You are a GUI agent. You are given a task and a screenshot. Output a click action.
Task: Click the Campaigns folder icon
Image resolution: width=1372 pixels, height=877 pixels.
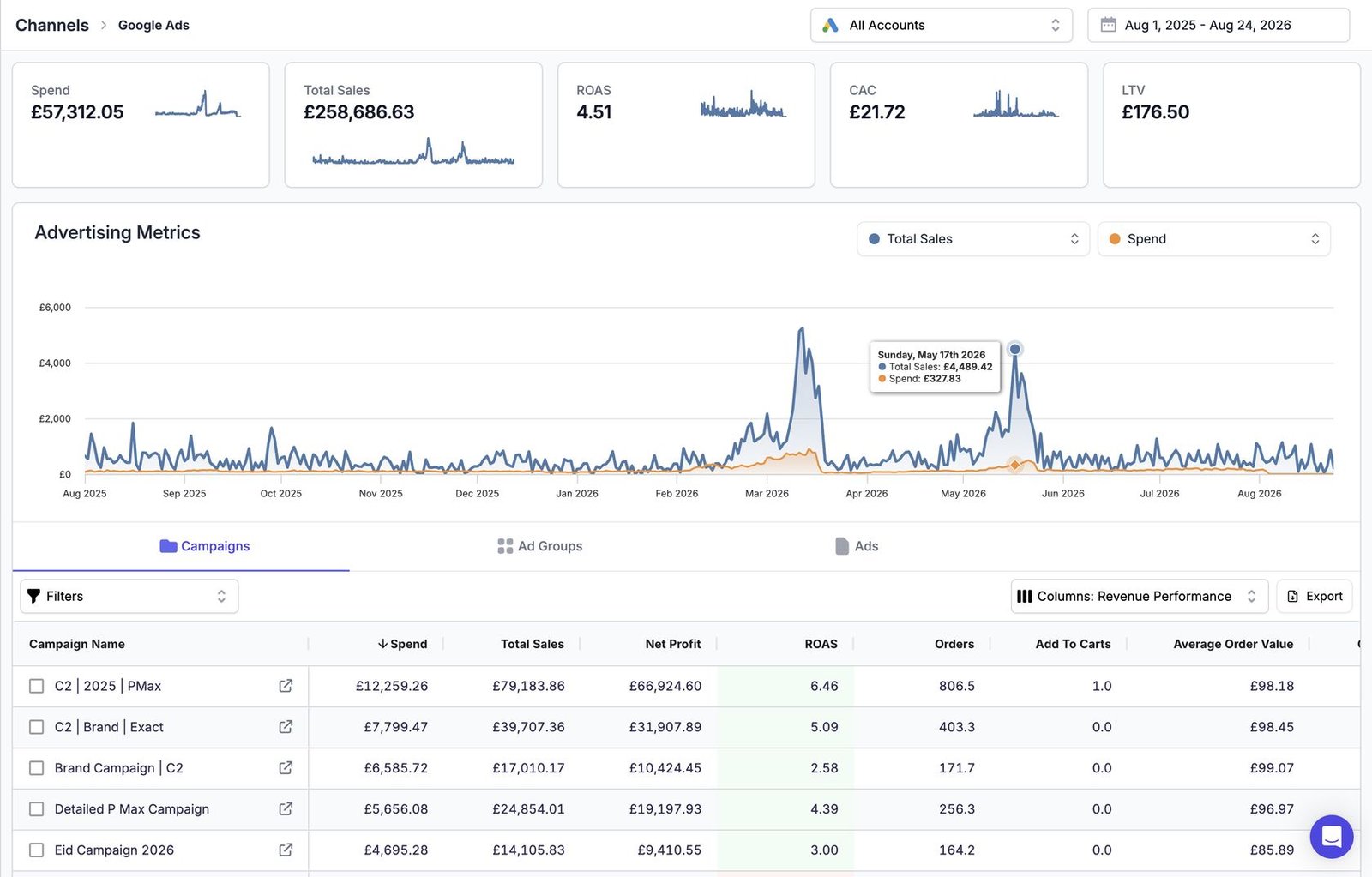(168, 546)
